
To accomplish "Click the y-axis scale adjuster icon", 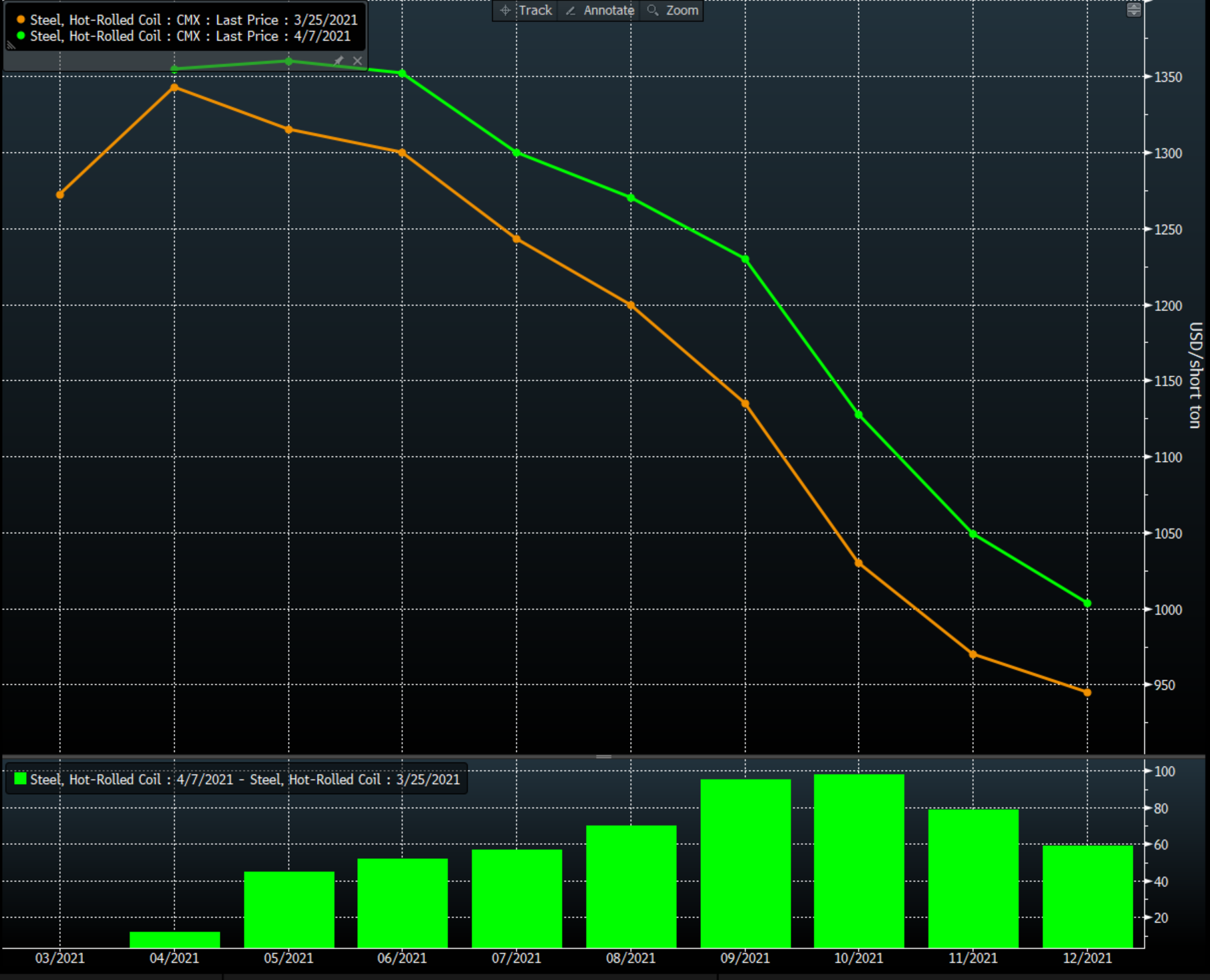I will pos(1133,9).
